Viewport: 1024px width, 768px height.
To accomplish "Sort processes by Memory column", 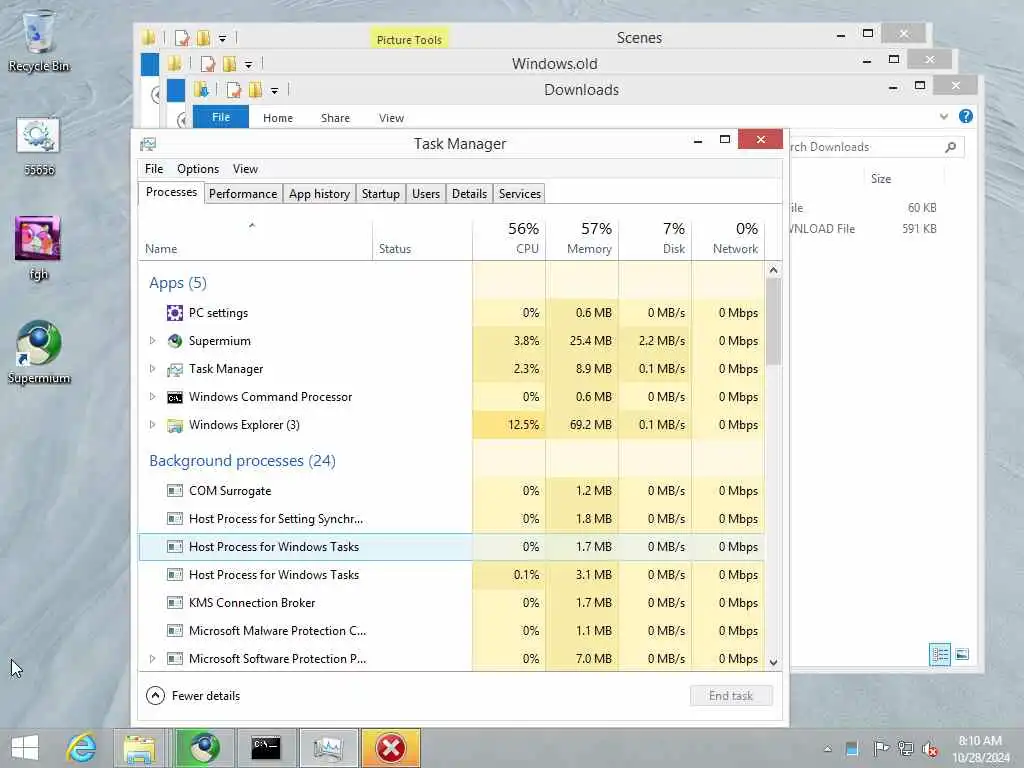I will pos(582,238).
